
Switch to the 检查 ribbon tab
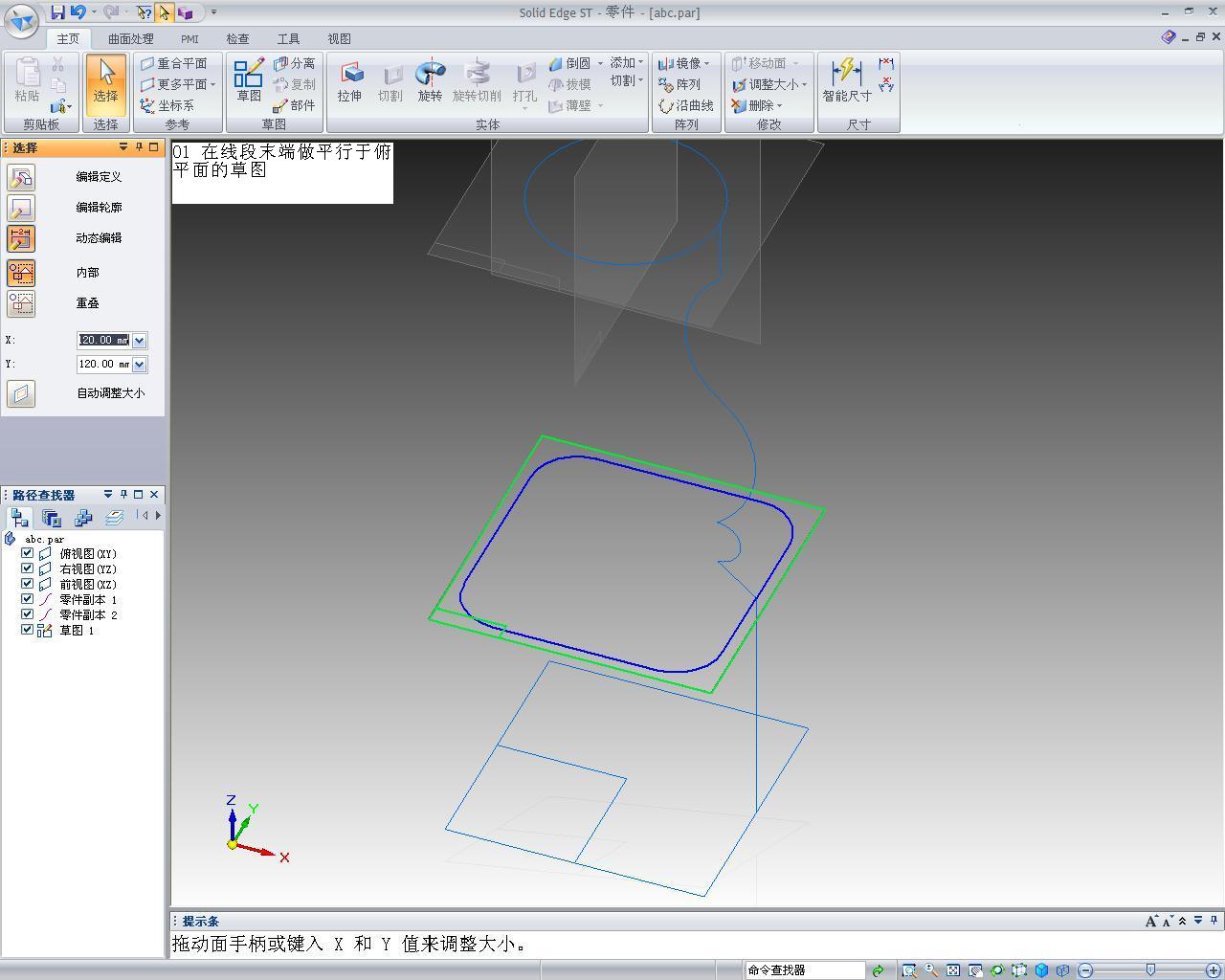click(x=237, y=38)
